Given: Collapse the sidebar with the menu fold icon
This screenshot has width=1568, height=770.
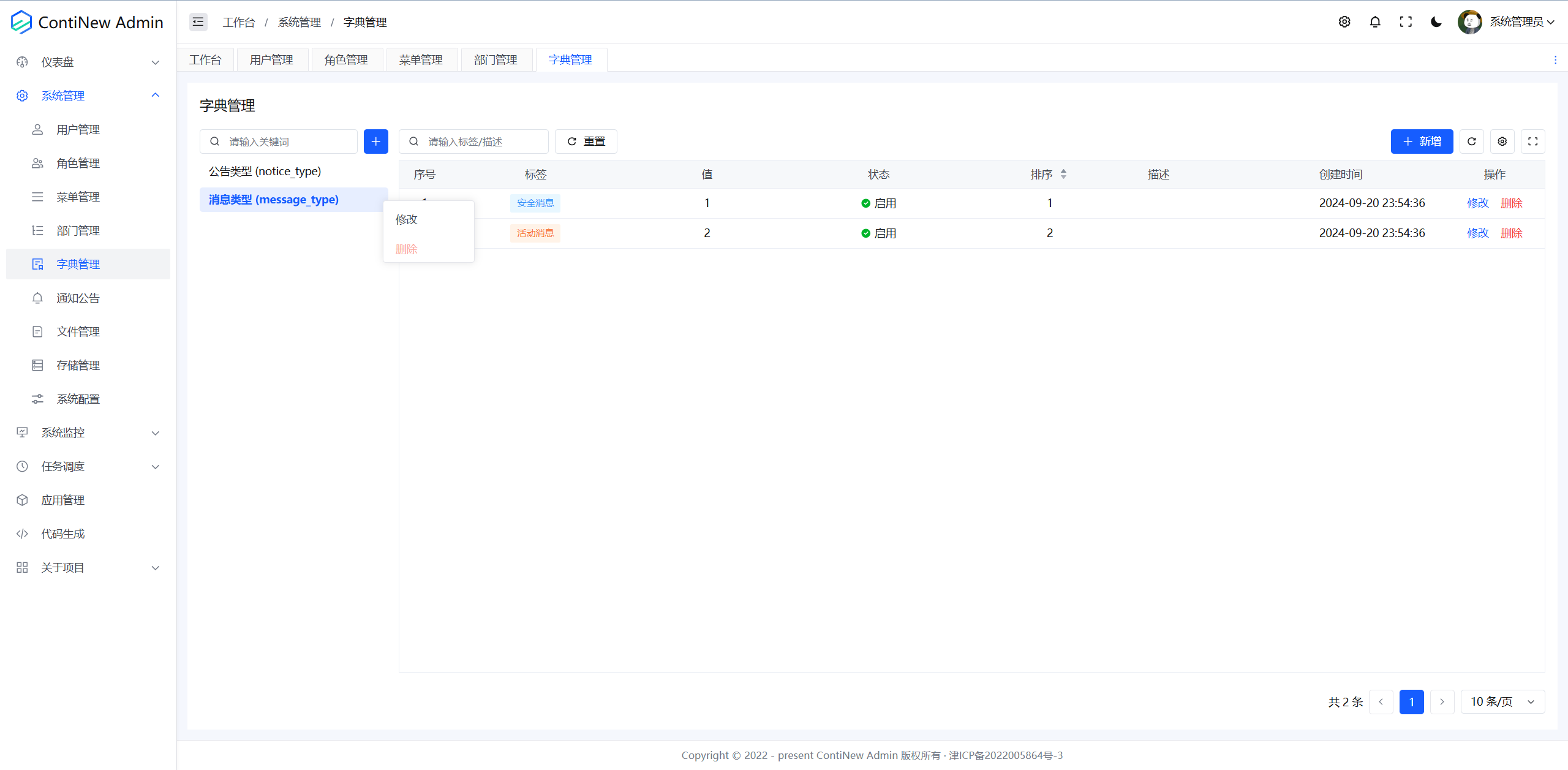Looking at the screenshot, I should 198,22.
